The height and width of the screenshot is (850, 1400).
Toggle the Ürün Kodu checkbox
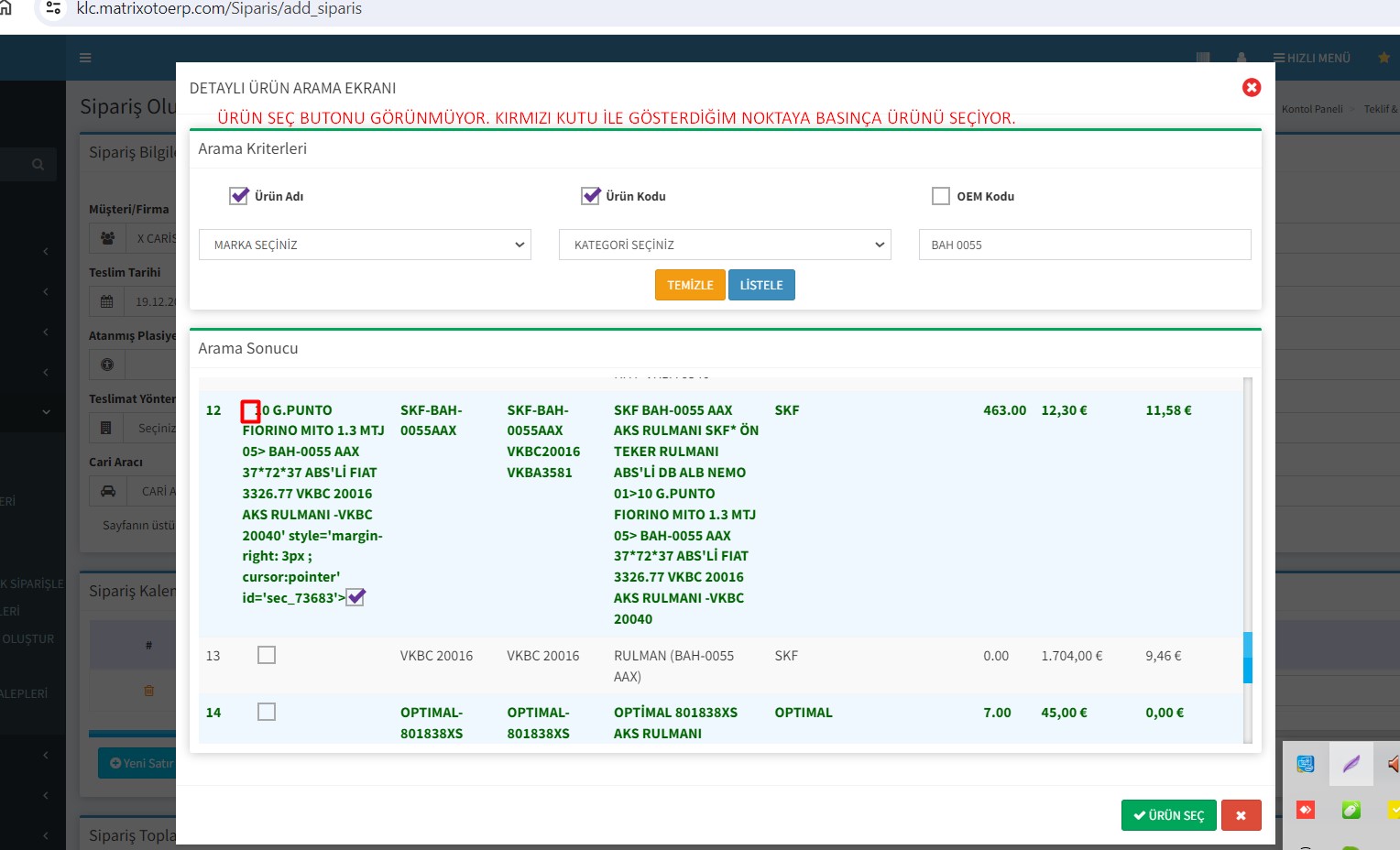pos(591,196)
